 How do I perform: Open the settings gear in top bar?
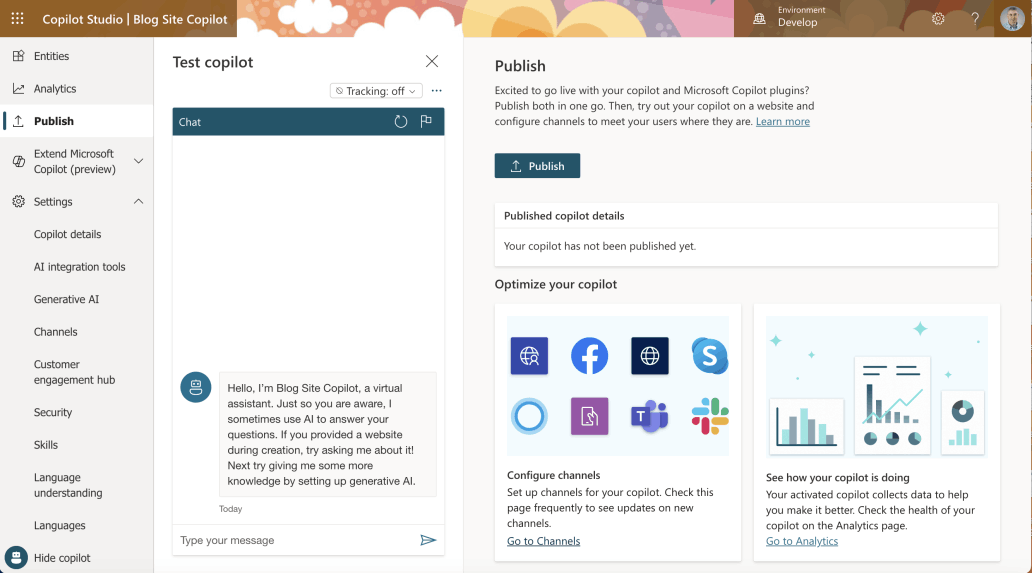click(x=938, y=18)
